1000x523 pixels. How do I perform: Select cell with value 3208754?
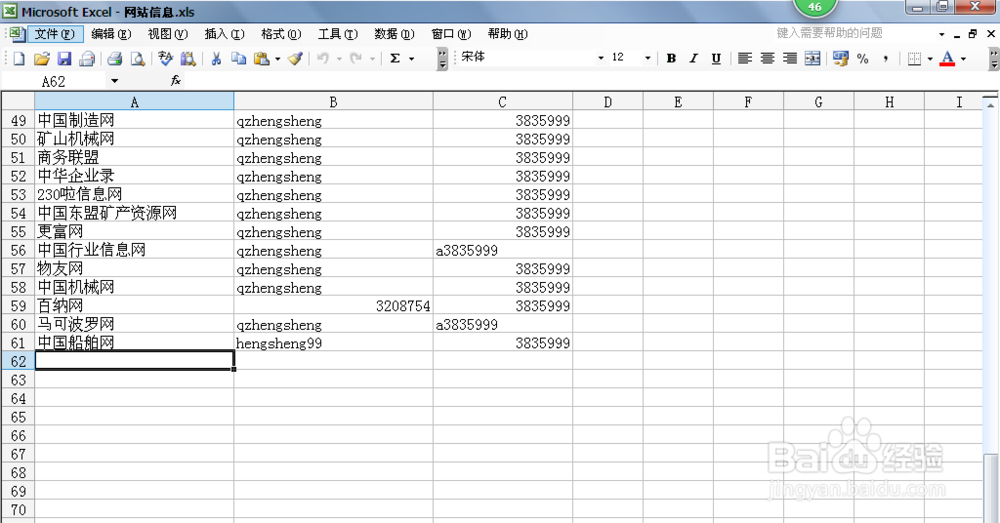tap(334, 306)
